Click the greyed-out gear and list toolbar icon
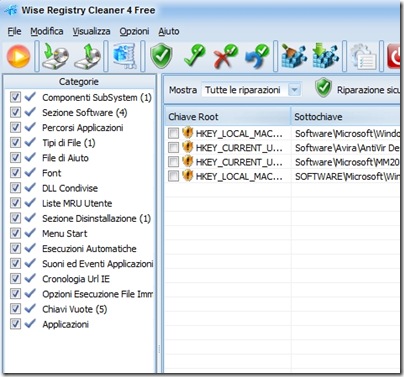 click(363, 57)
